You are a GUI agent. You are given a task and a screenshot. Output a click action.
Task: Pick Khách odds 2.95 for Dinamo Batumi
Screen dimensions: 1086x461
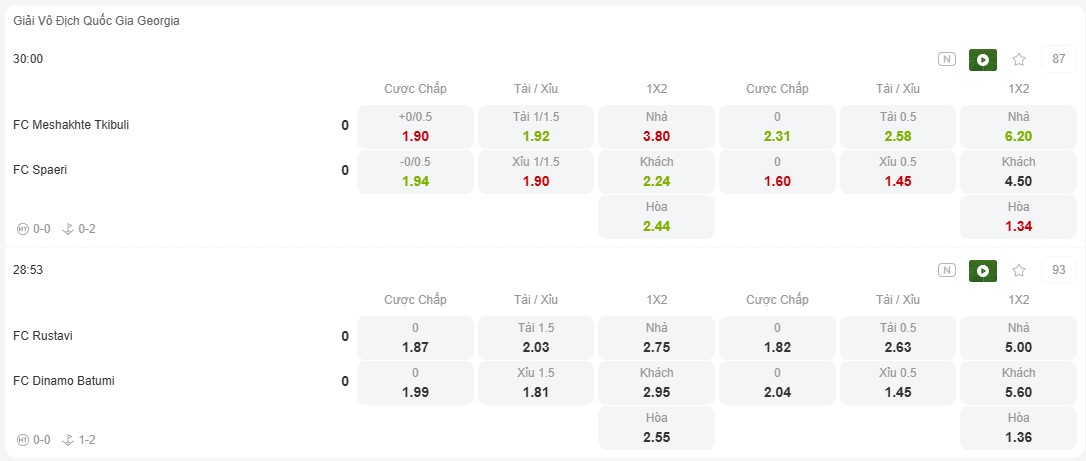(x=656, y=383)
